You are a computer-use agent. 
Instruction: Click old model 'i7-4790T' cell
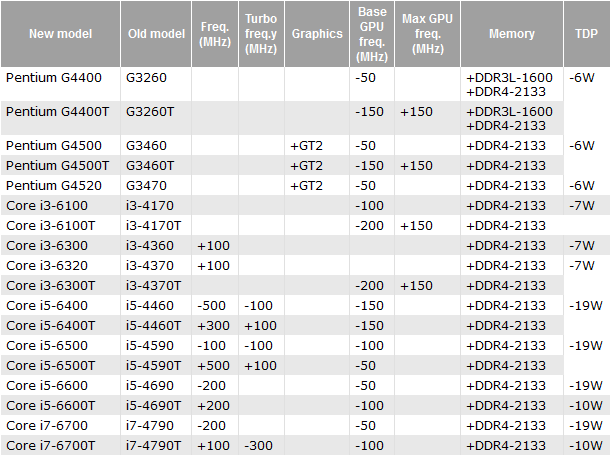[156, 445]
